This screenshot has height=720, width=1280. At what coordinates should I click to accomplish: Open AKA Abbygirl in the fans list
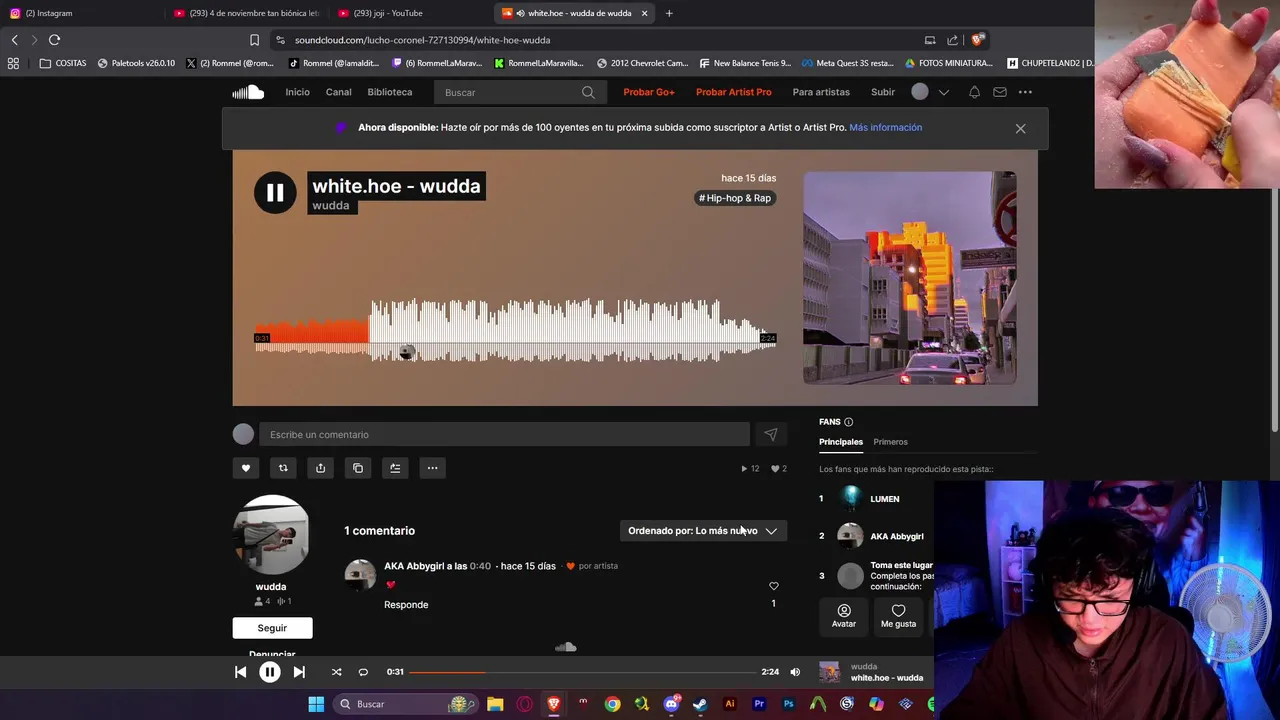tap(897, 537)
